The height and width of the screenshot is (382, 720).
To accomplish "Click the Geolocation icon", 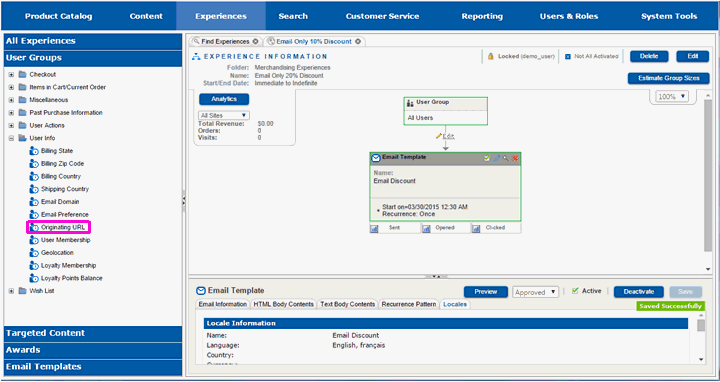I will click(34, 253).
